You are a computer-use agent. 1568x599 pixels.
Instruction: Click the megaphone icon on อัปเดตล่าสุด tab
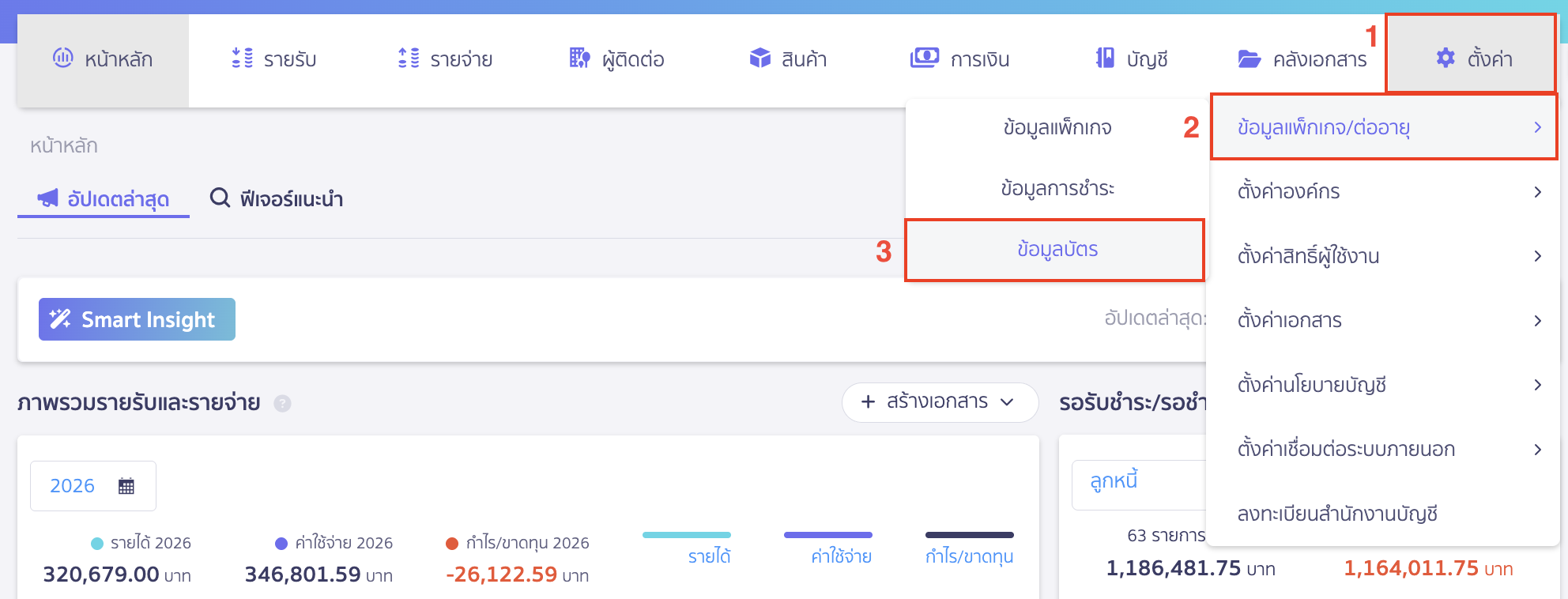click(48, 198)
